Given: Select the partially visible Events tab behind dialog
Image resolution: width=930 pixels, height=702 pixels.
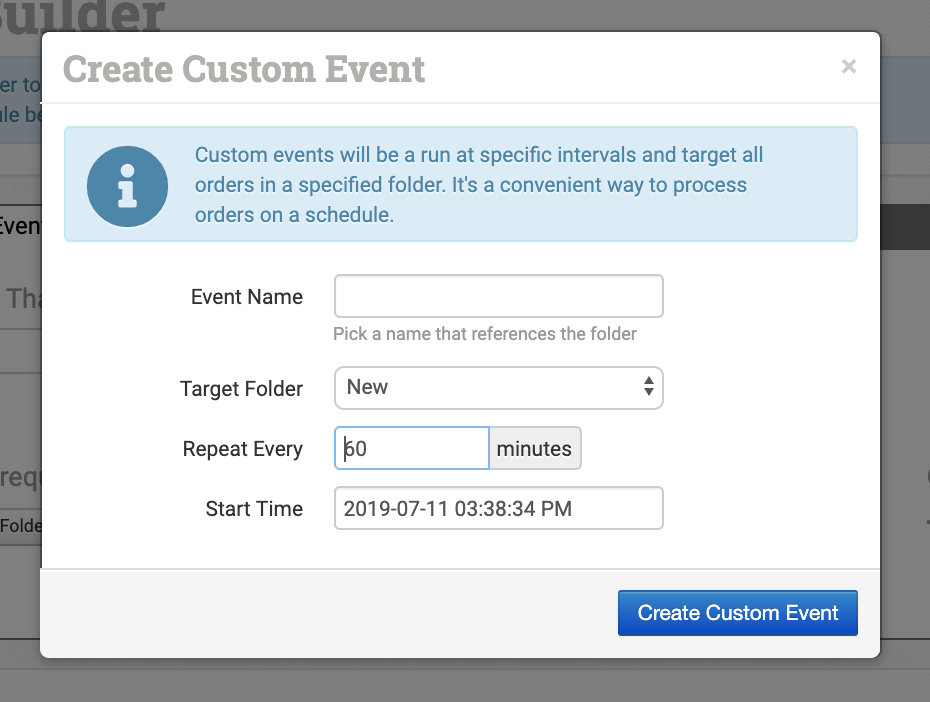Looking at the screenshot, I should (19, 226).
